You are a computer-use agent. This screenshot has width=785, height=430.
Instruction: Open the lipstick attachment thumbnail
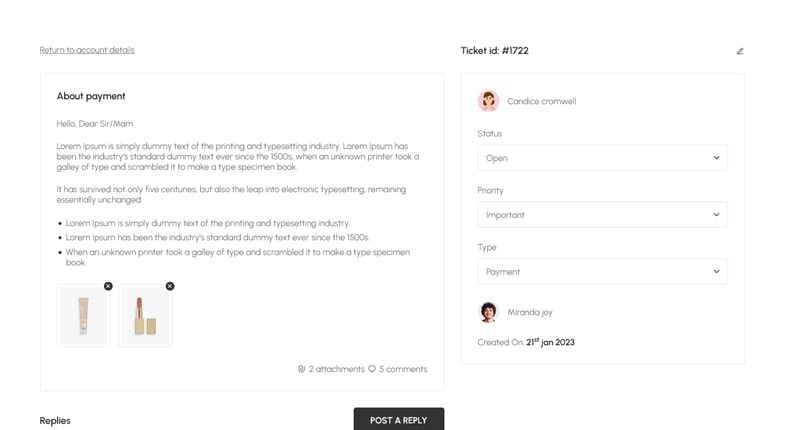145,316
